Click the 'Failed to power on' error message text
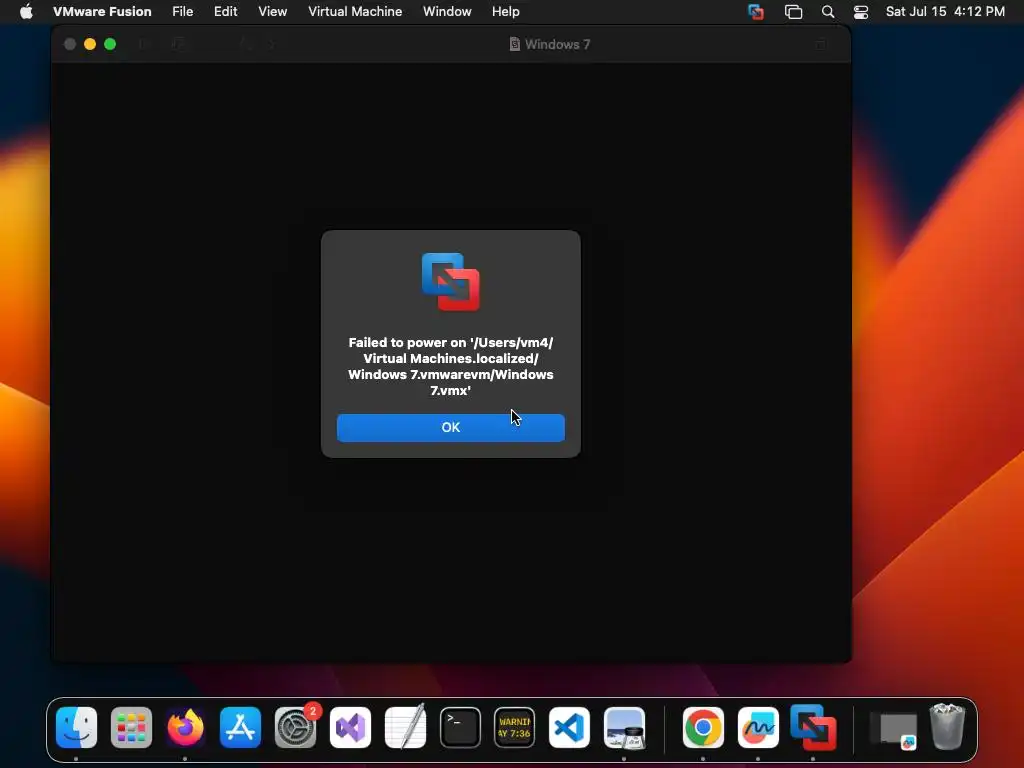Viewport: 1024px width, 768px height. pos(451,366)
